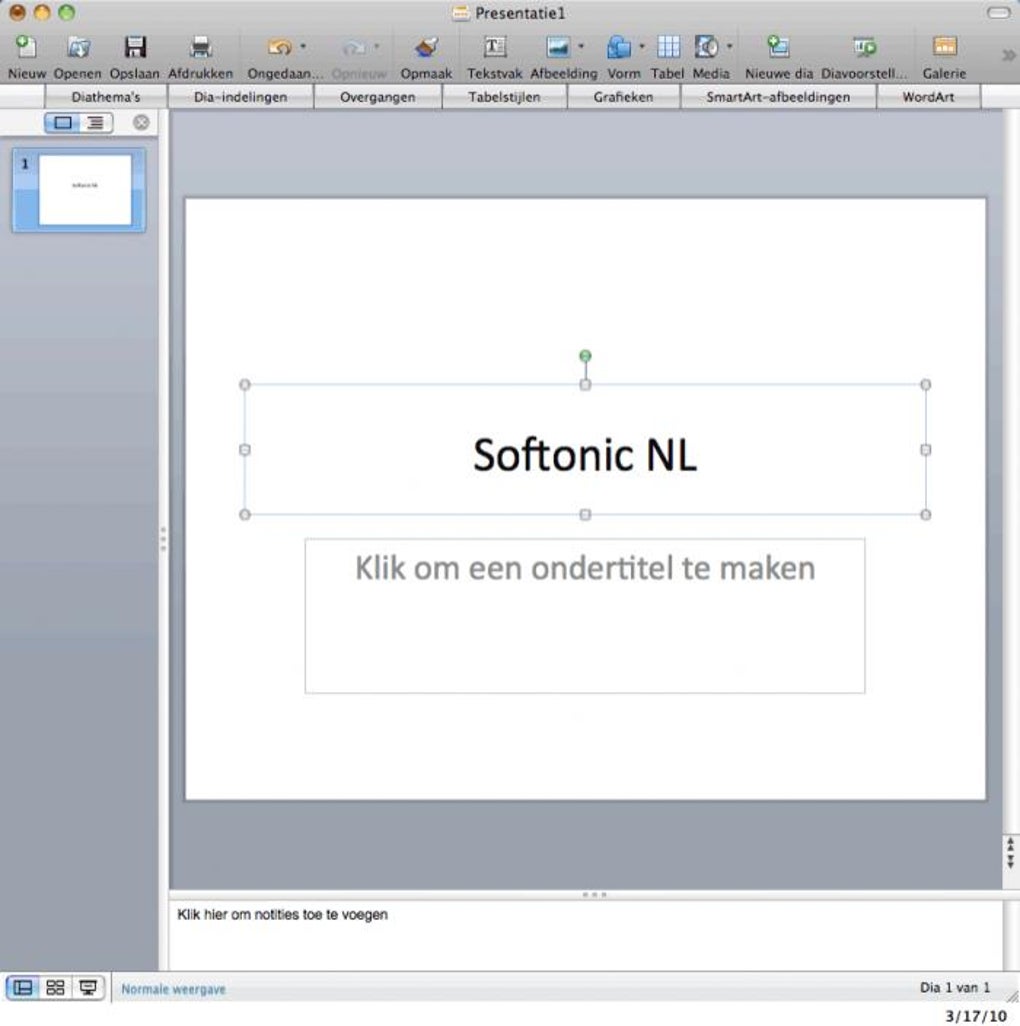Viewport: 1020px width, 1026px height.
Task: Click the subtitle placeholder Klik om een ondertitel
Action: (x=585, y=568)
